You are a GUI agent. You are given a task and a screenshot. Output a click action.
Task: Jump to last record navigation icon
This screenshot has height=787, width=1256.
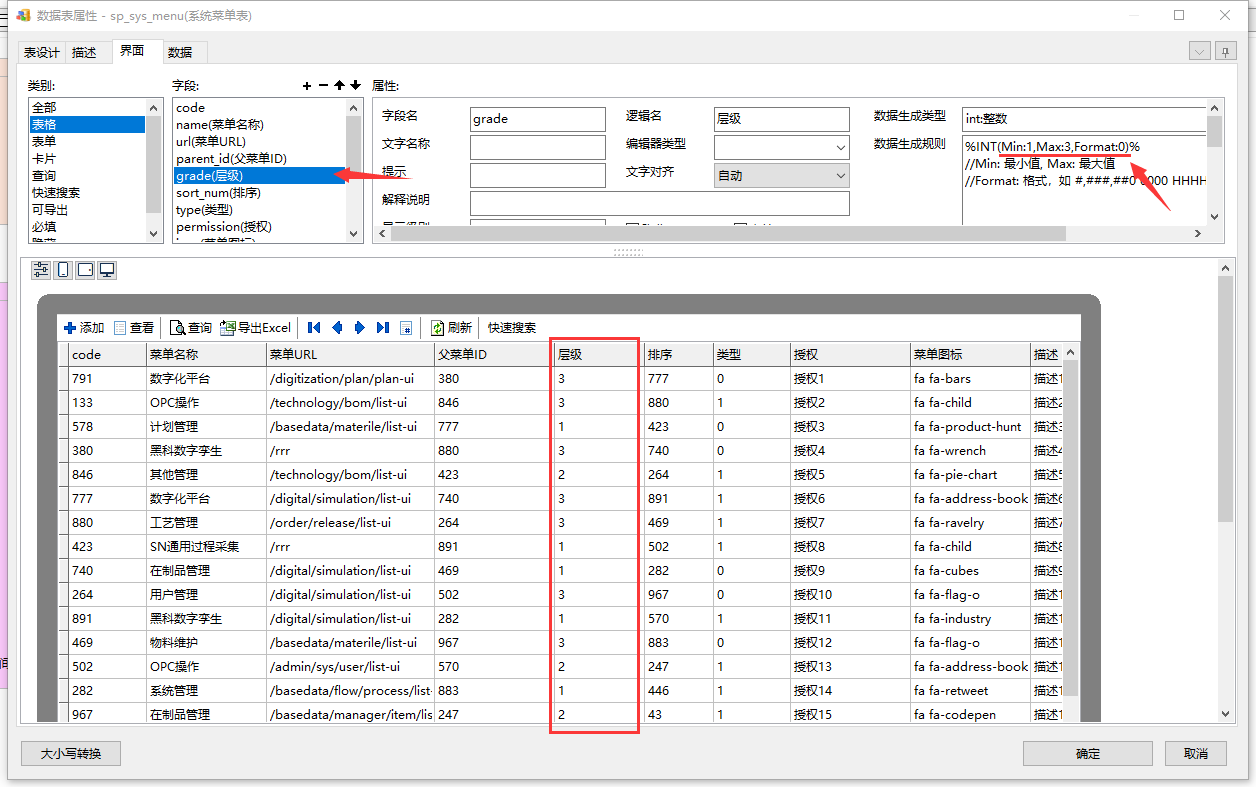(383, 328)
